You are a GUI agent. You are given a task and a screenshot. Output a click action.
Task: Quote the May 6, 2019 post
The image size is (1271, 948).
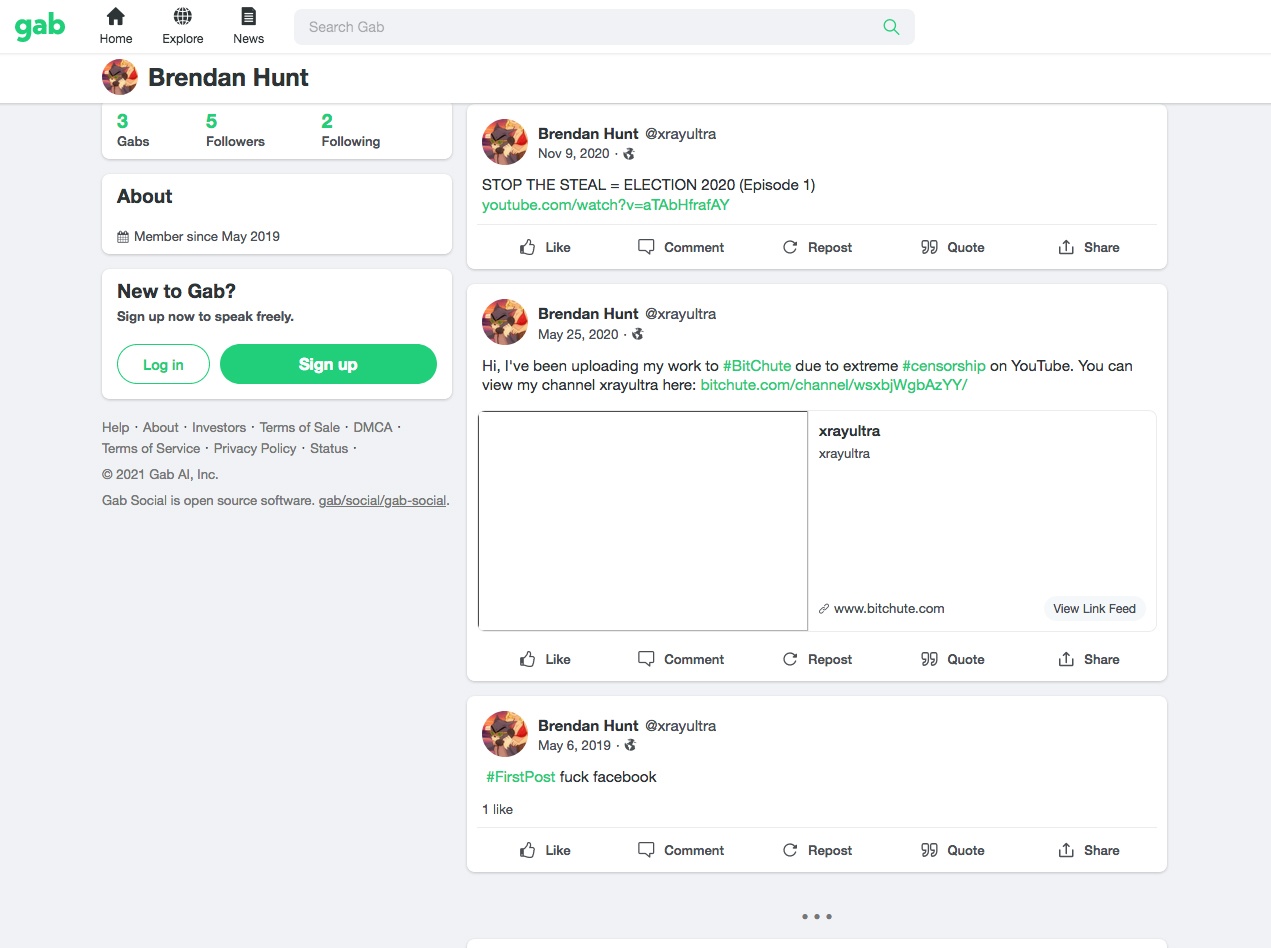coord(953,850)
